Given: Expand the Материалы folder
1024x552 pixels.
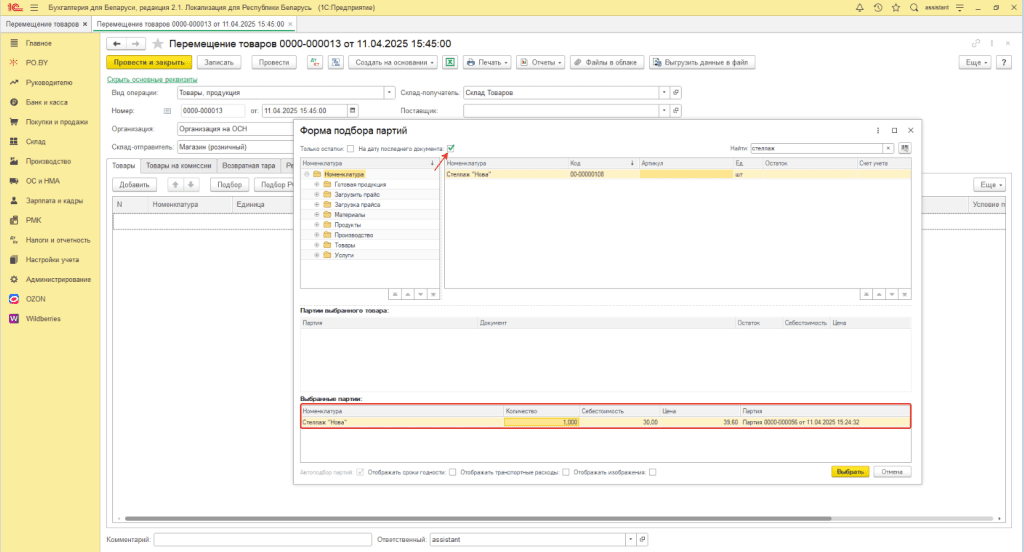Looking at the screenshot, I should [317, 215].
